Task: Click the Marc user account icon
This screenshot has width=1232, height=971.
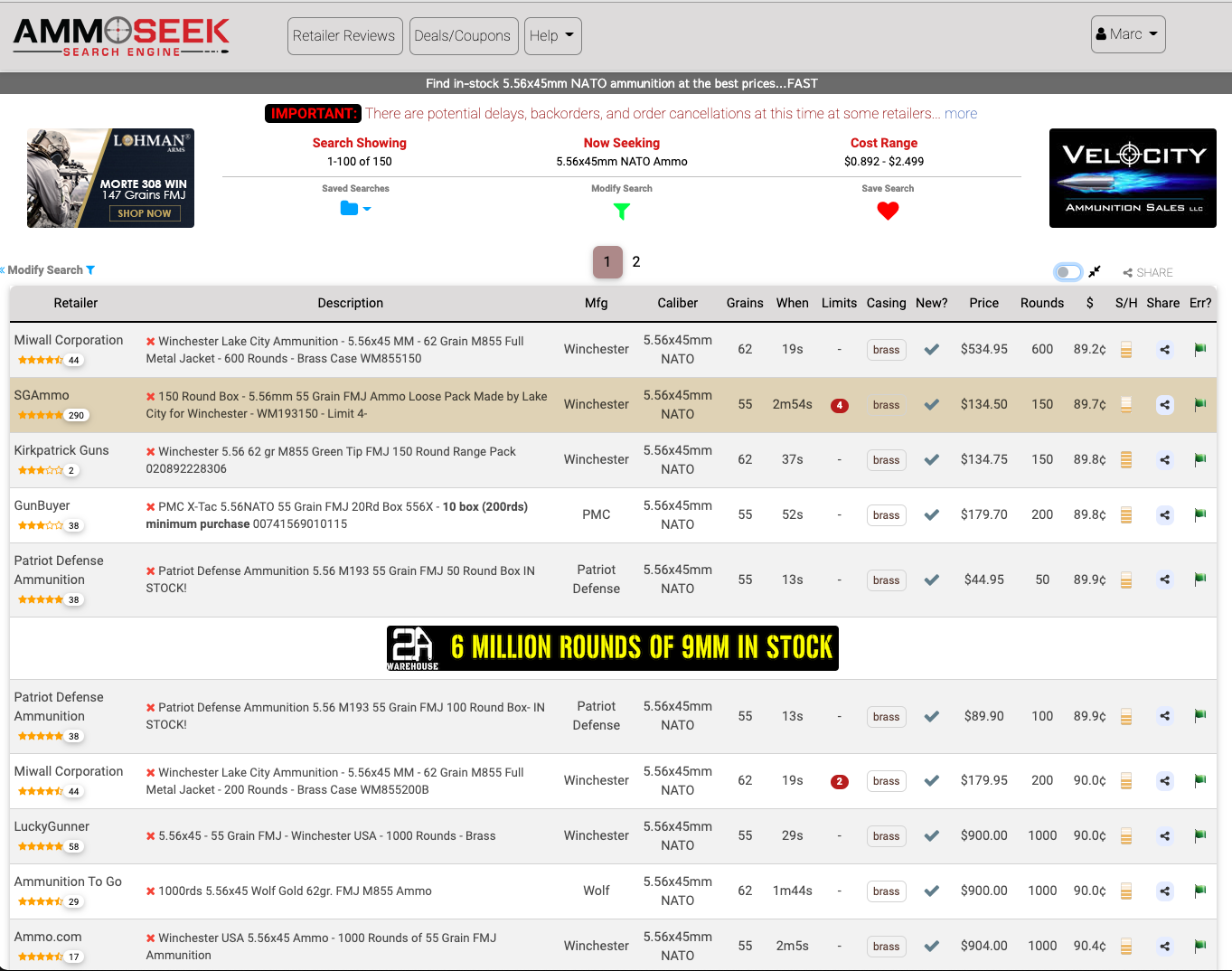Action: [1103, 33]
